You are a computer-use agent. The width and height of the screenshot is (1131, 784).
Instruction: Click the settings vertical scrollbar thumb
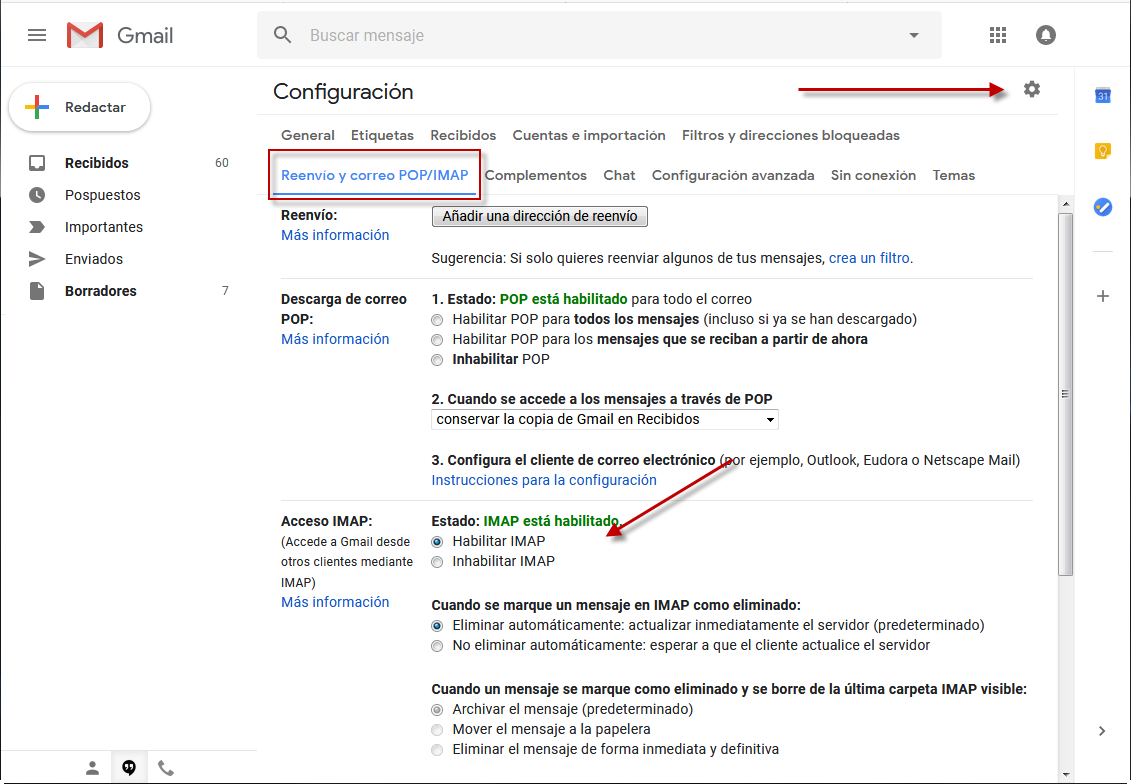(x=1065, y=394)
